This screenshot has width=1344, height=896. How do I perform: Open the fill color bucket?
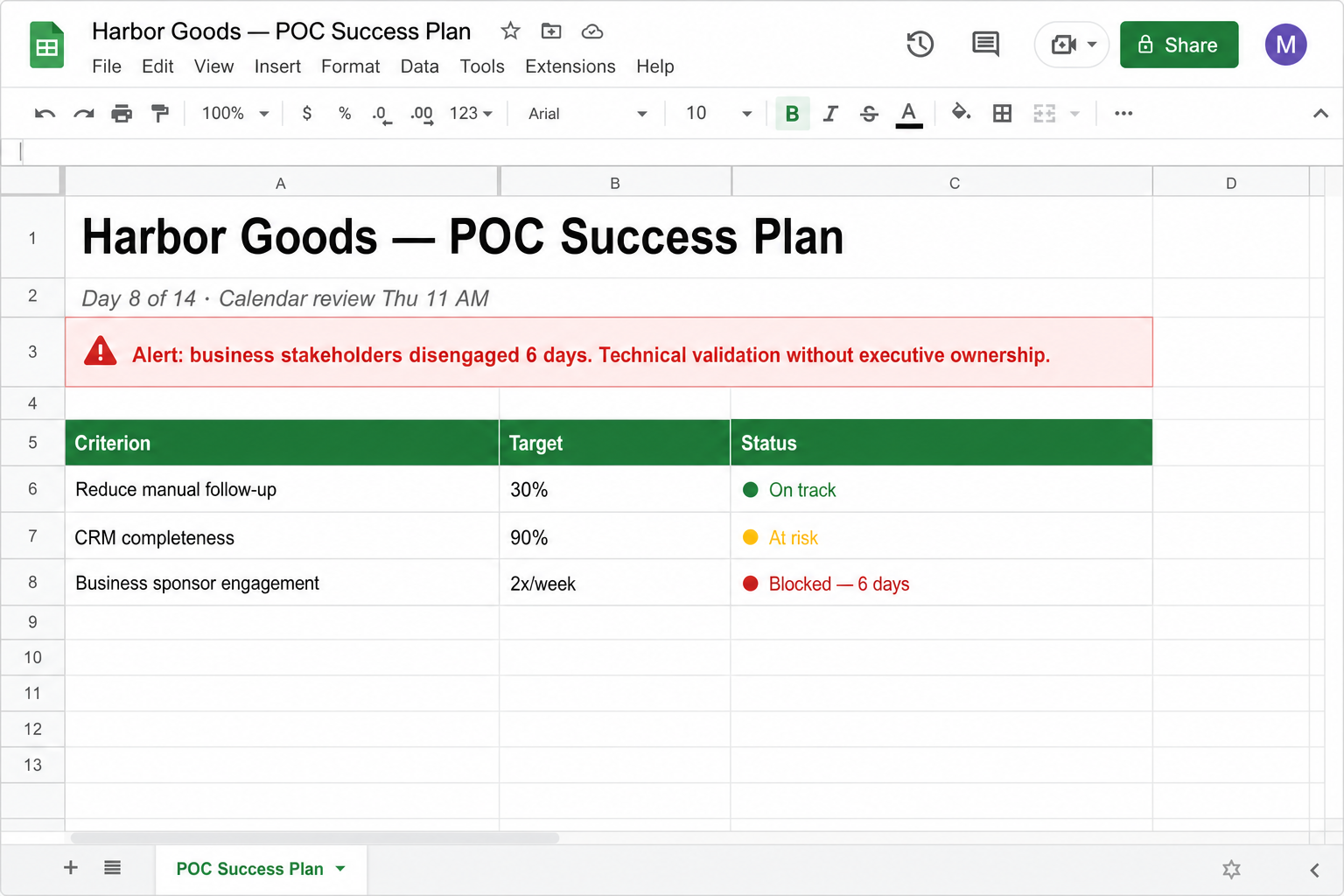tap(962, 114)
